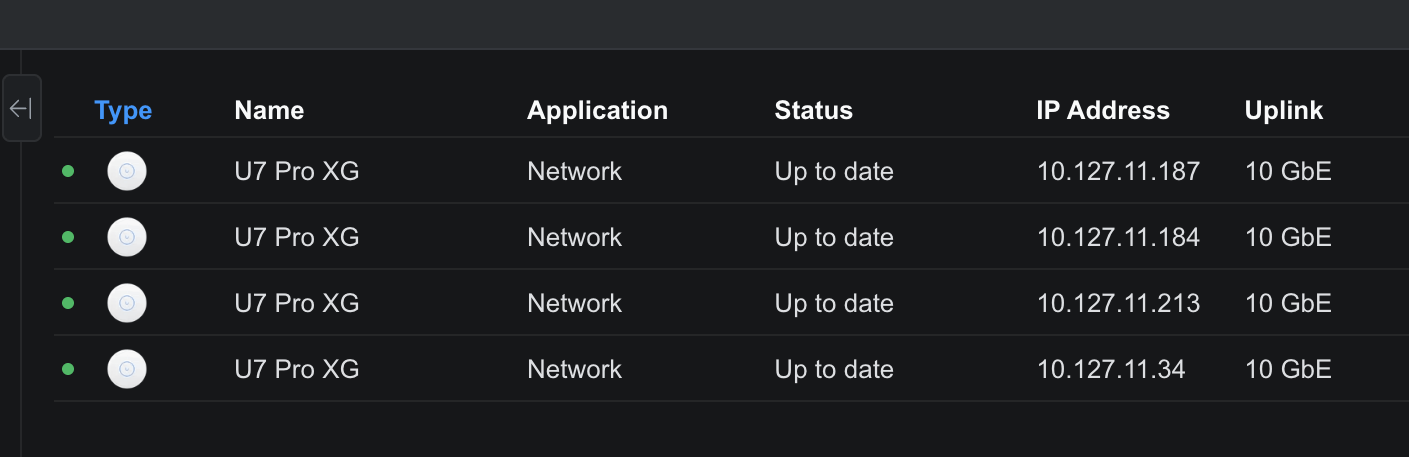This screenshot has height=457, width=1409.
Task: Sort devices by Type column
Action: [123, 110]
